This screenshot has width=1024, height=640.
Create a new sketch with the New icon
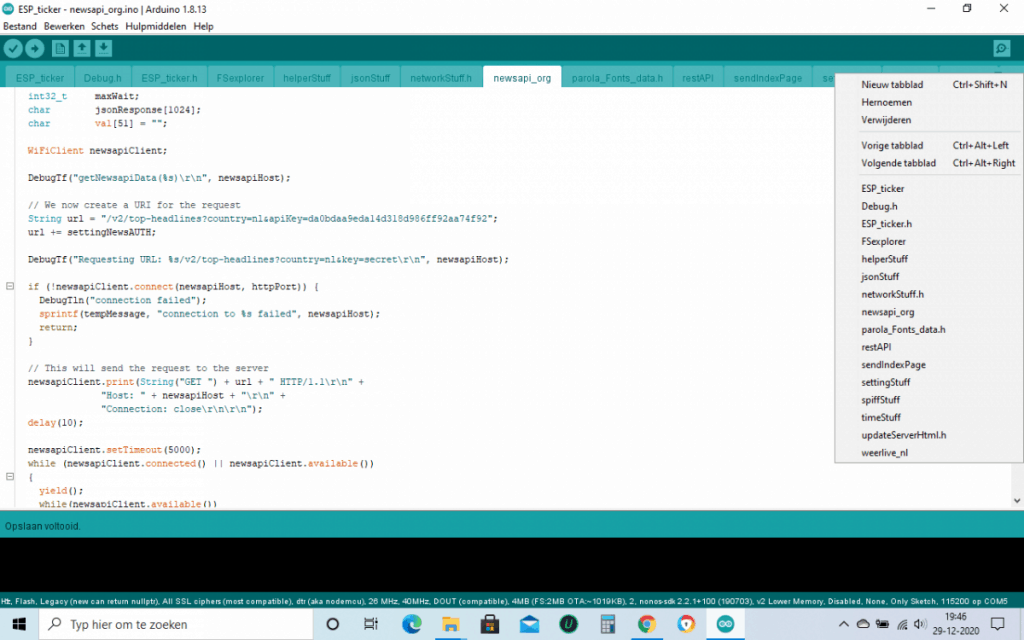coord(58,47)
